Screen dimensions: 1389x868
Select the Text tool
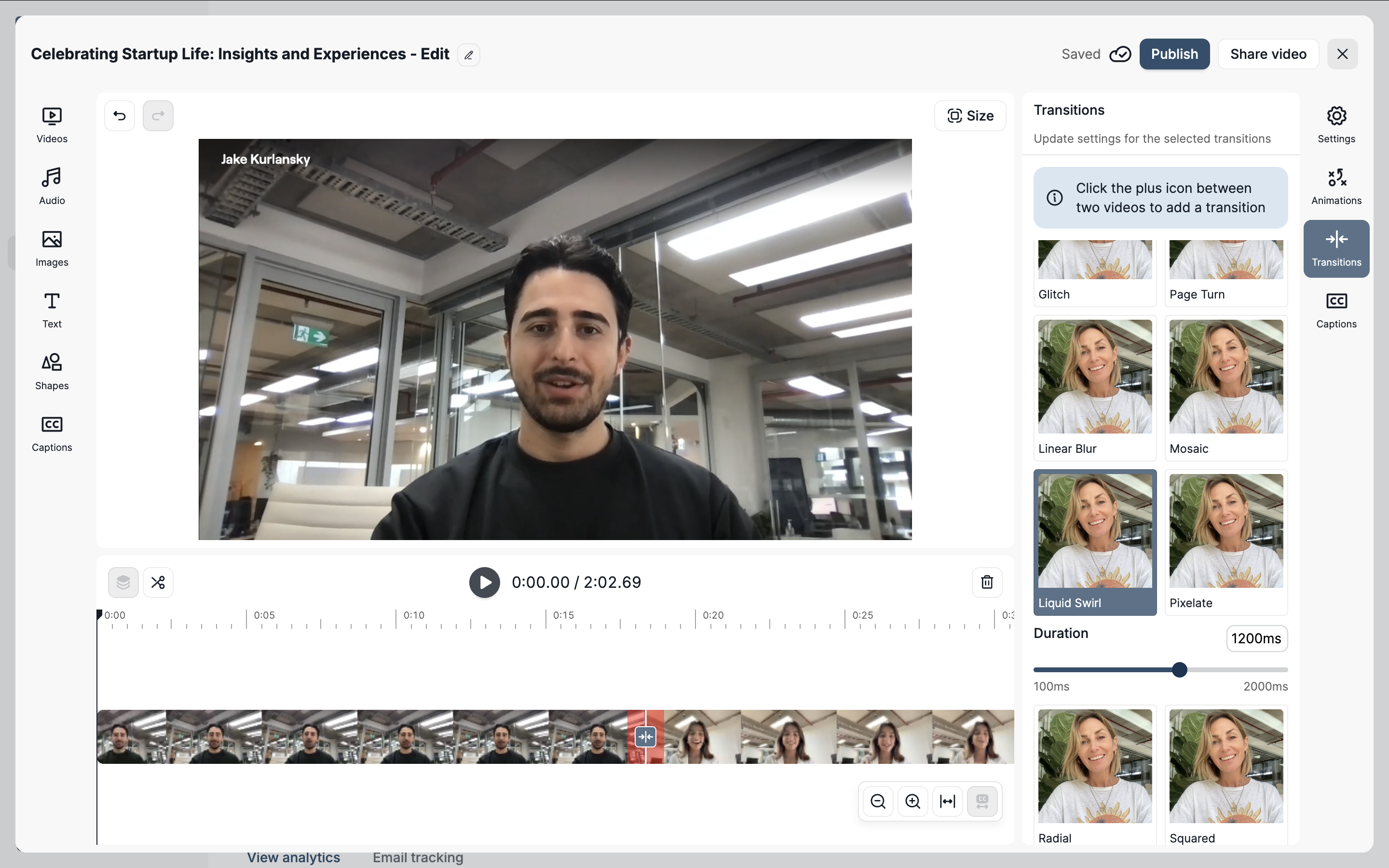coord(52,310)
